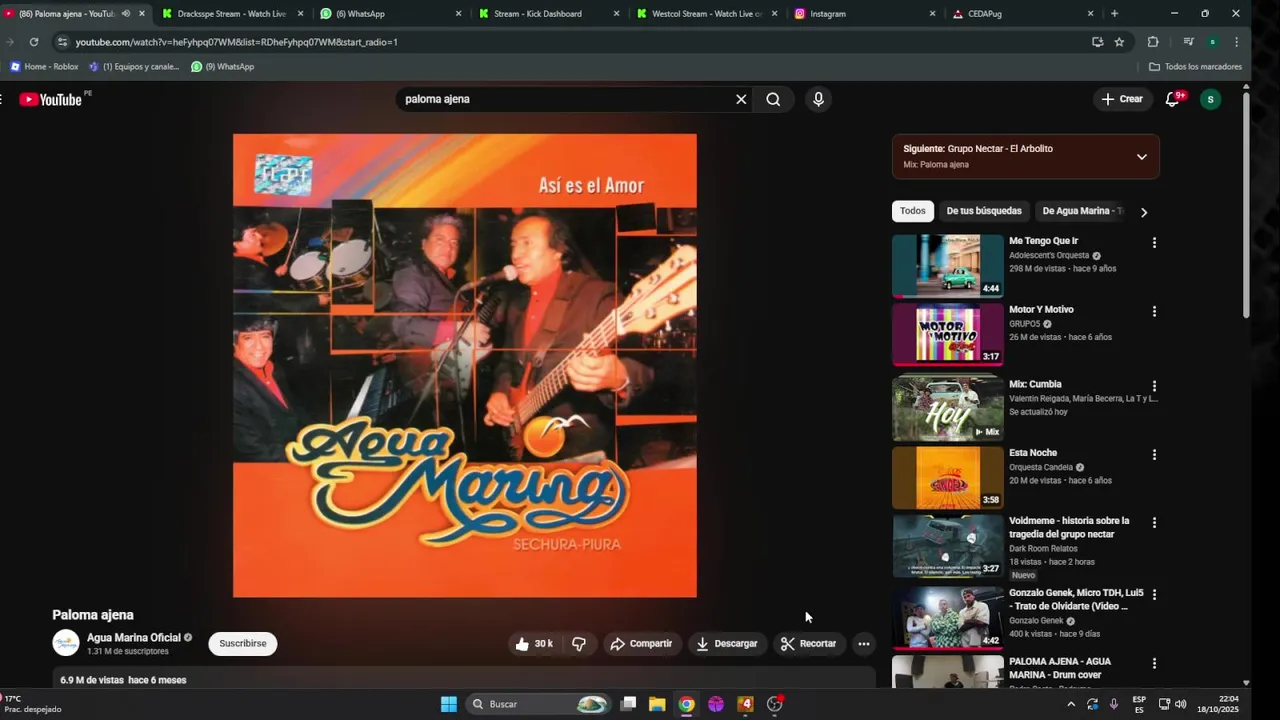
Task: Switch to the Westcol Stream tab
Action: pyautogui.click(x=706, y=14)
